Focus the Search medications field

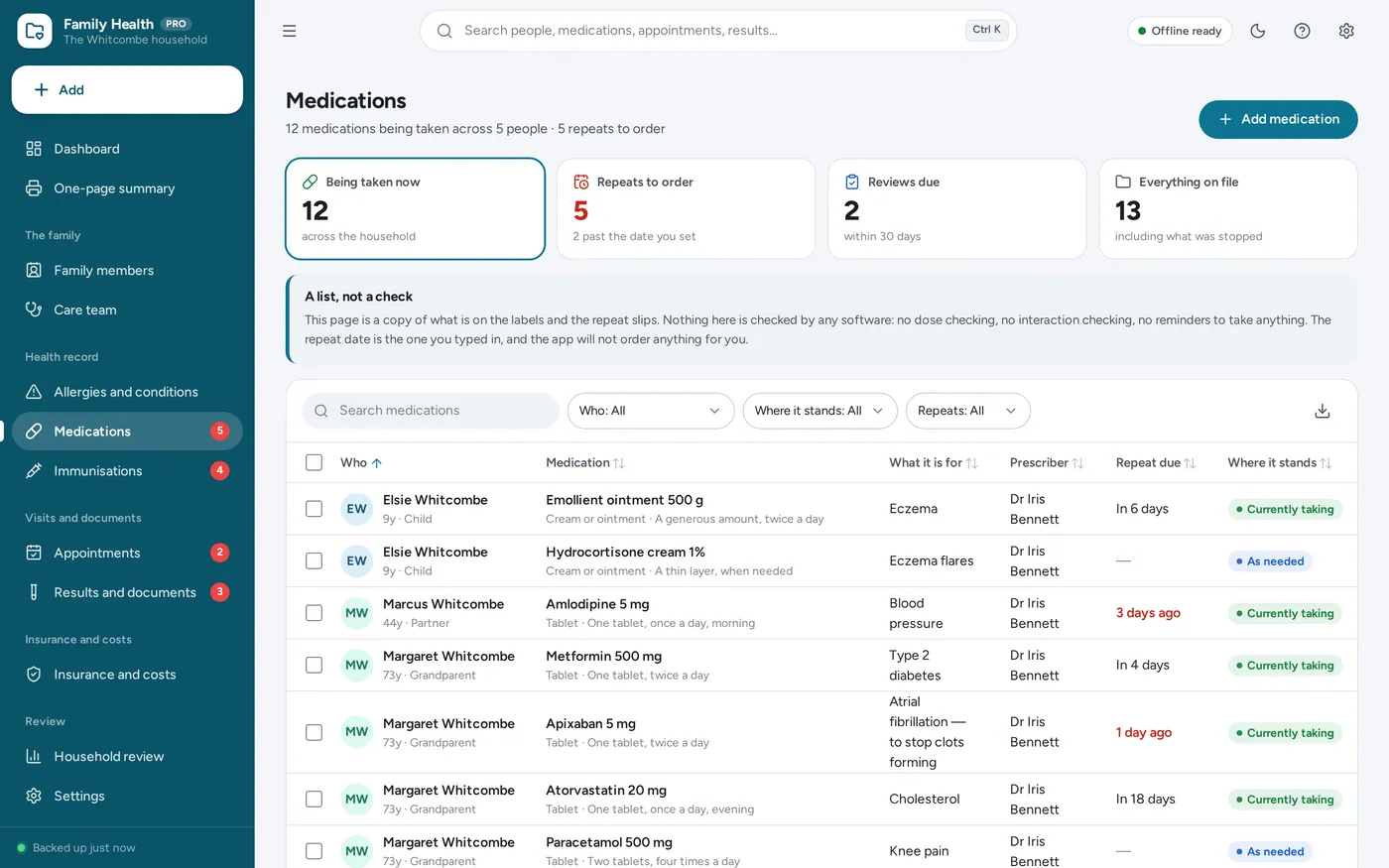coord(431,411)
